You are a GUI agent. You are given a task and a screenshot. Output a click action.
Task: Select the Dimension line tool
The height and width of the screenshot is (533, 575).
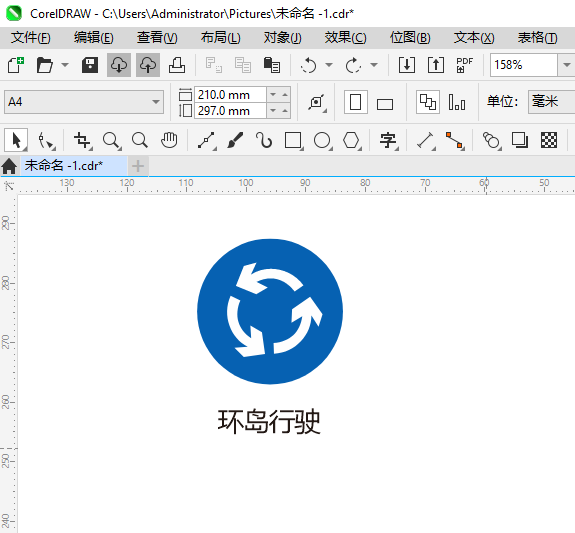coord(426,140)
